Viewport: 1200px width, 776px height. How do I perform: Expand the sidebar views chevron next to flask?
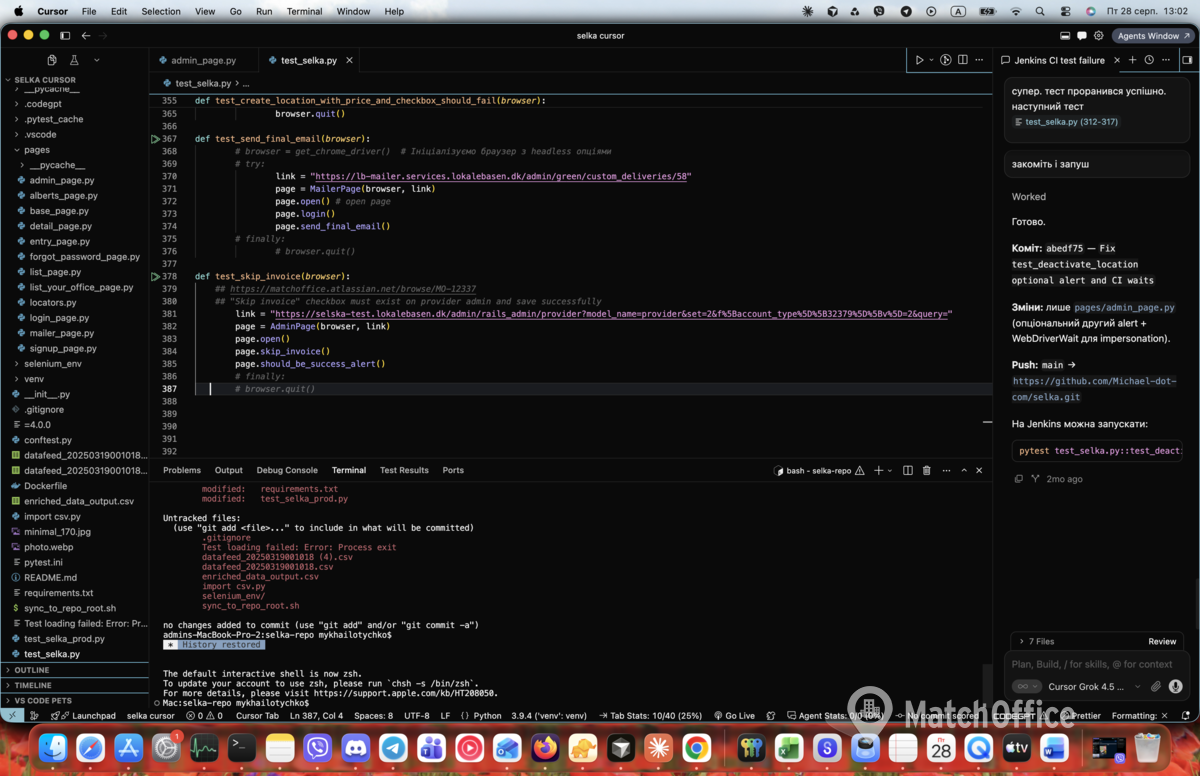(x=97, y=60)
